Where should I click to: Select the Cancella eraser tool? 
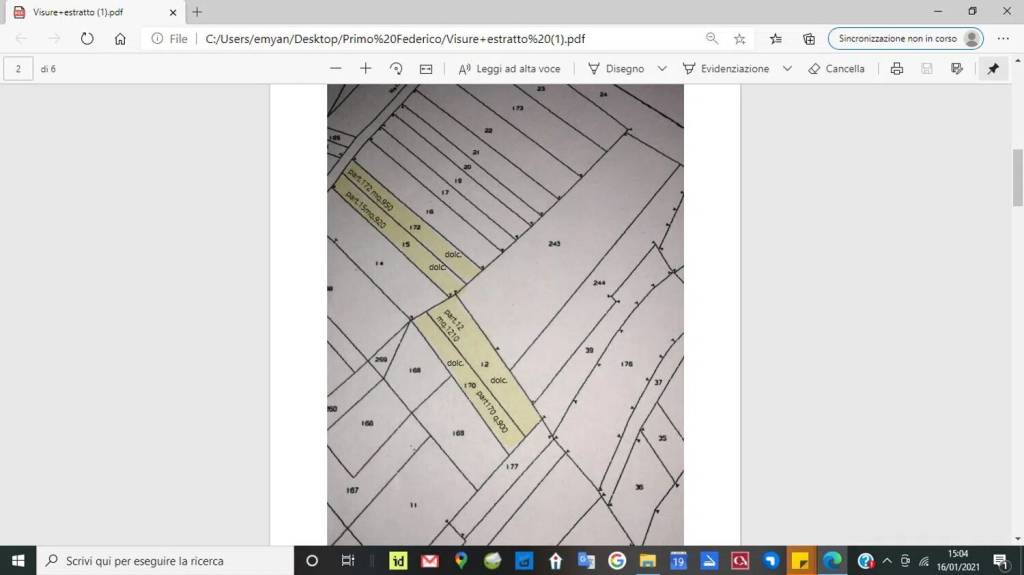836,69
